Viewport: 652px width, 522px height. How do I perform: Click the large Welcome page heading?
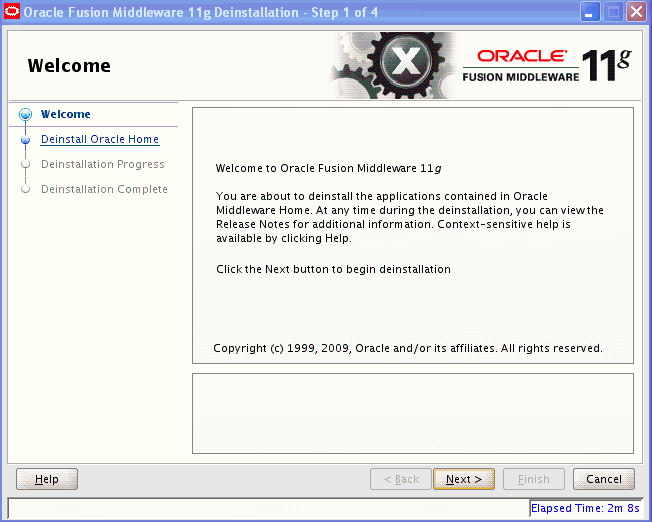tap(69, 66)
